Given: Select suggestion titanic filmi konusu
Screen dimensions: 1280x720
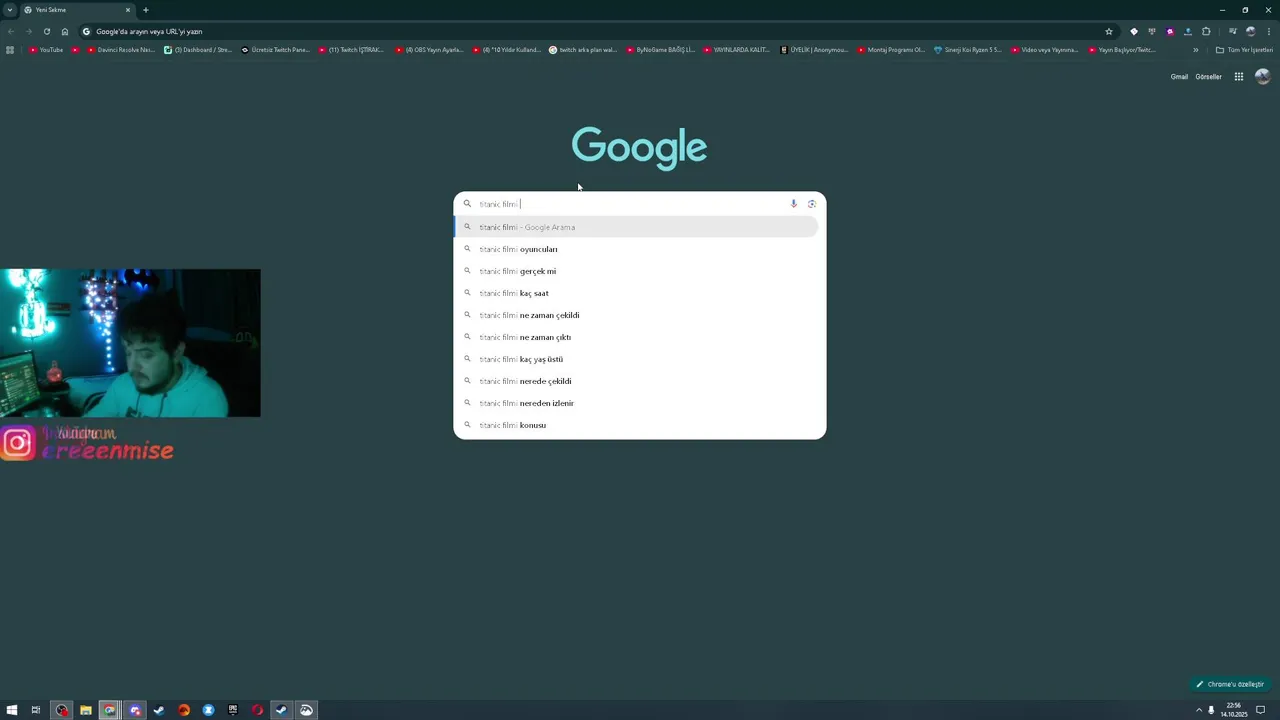Looking at the screenshot, I should point(636,425).
